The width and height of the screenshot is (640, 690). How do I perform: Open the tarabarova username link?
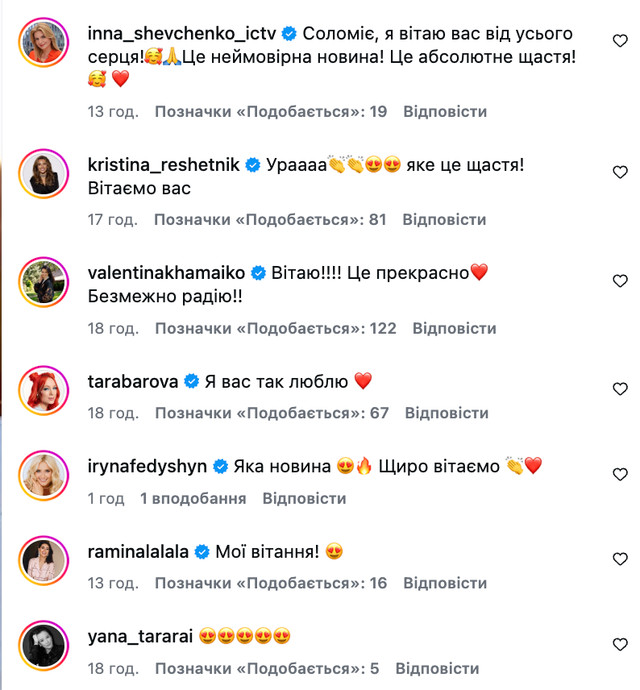pos(134,381)
